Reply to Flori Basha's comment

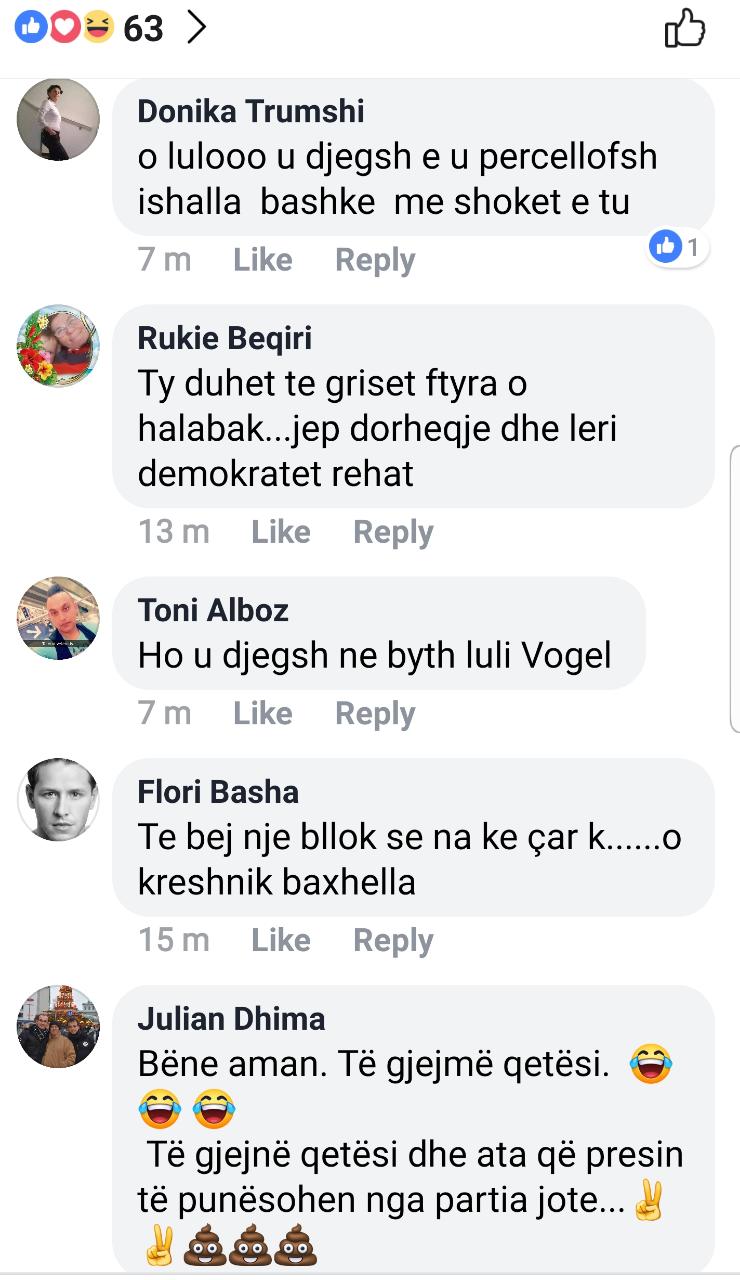pos(393,940)
